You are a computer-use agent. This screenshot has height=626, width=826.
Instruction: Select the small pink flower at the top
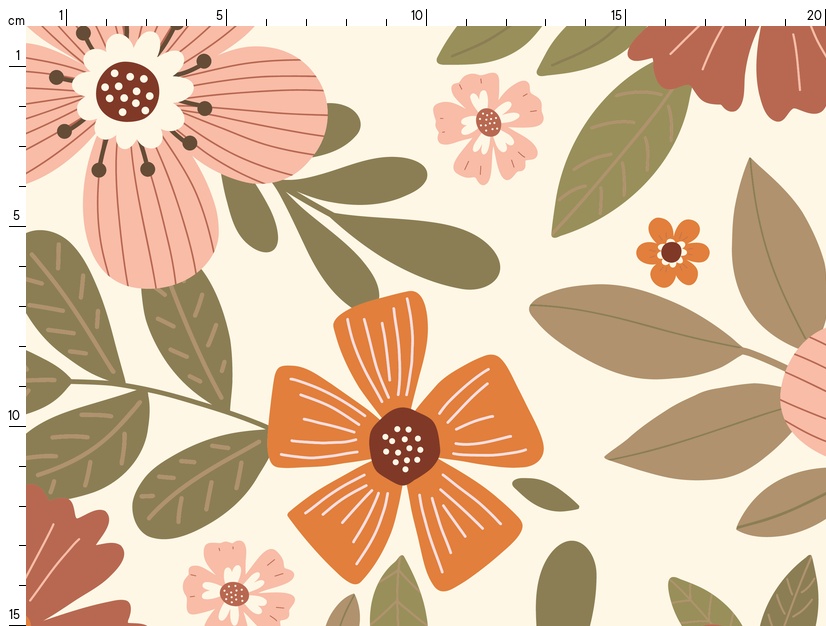(x=488, y=123)
